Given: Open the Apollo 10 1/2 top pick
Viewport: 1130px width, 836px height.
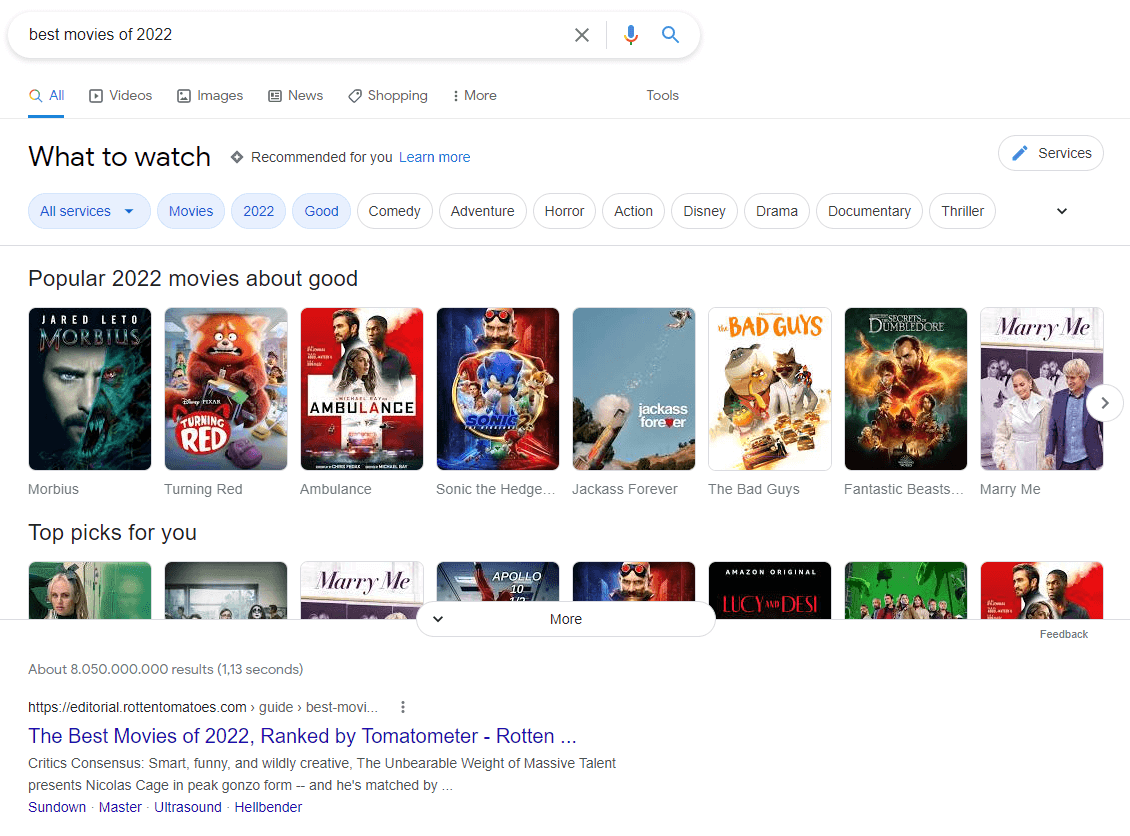Looking at the screenshot, I should click(x=498, y=582).
